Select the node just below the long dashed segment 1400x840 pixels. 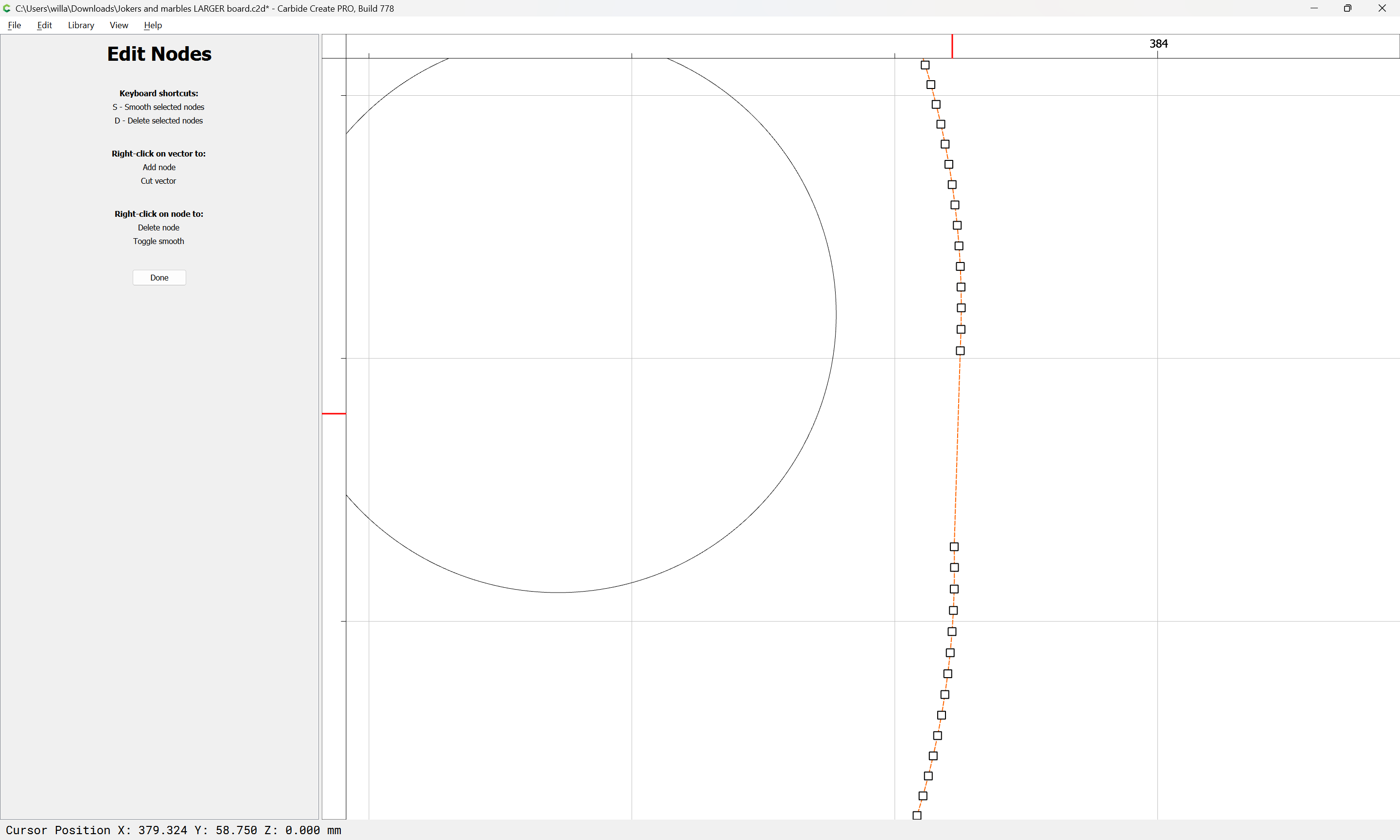click(954, 547)
